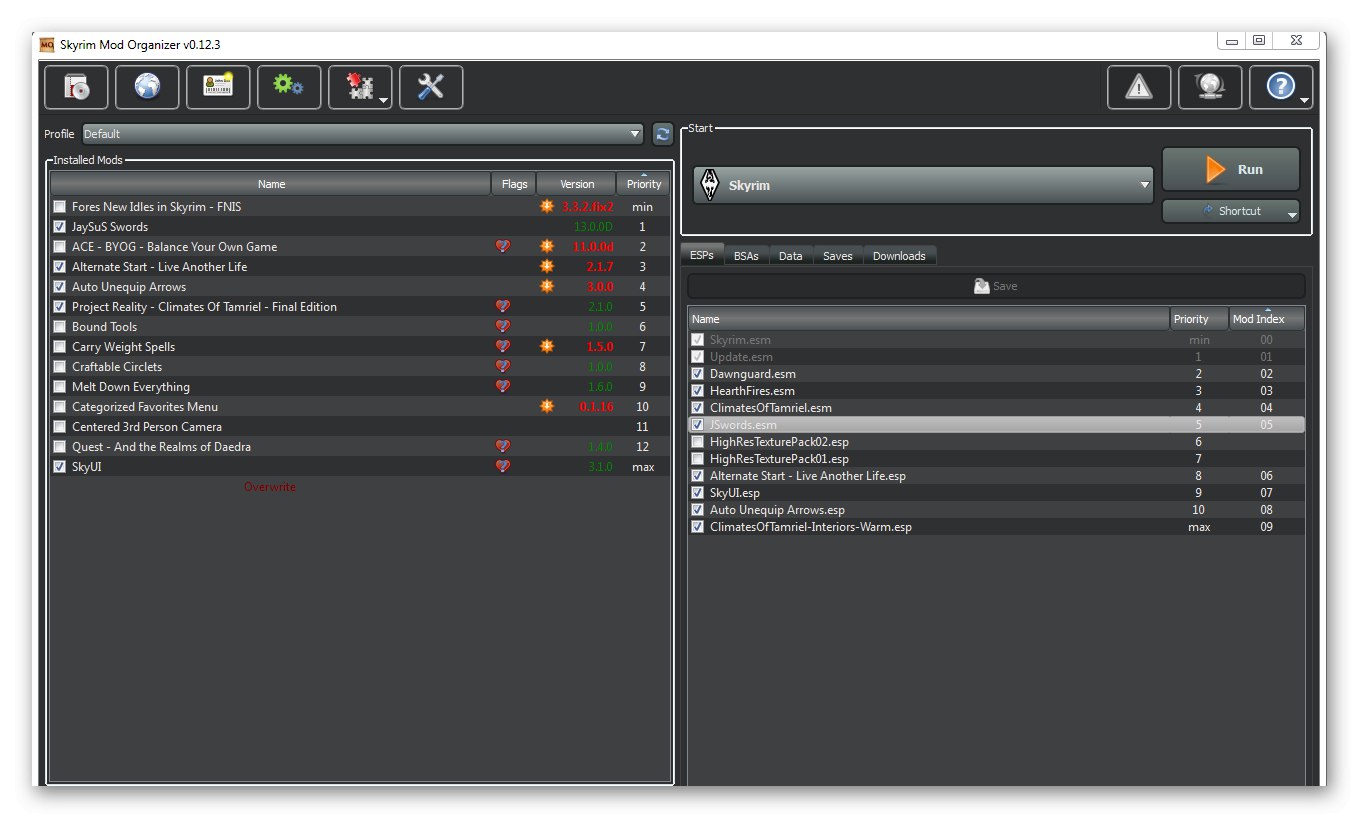The width and height of the screenshot is (1359, 818).
Task: Switch to the Downloads tab
Action: tap(899, 256)
